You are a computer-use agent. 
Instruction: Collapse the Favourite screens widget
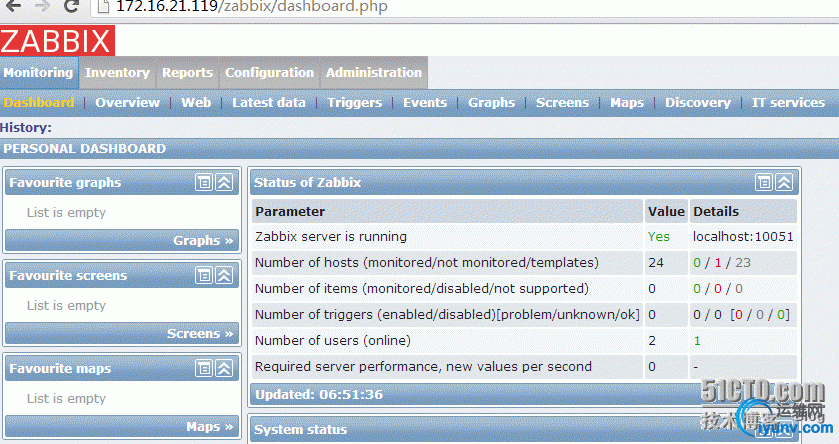point(224,275)
